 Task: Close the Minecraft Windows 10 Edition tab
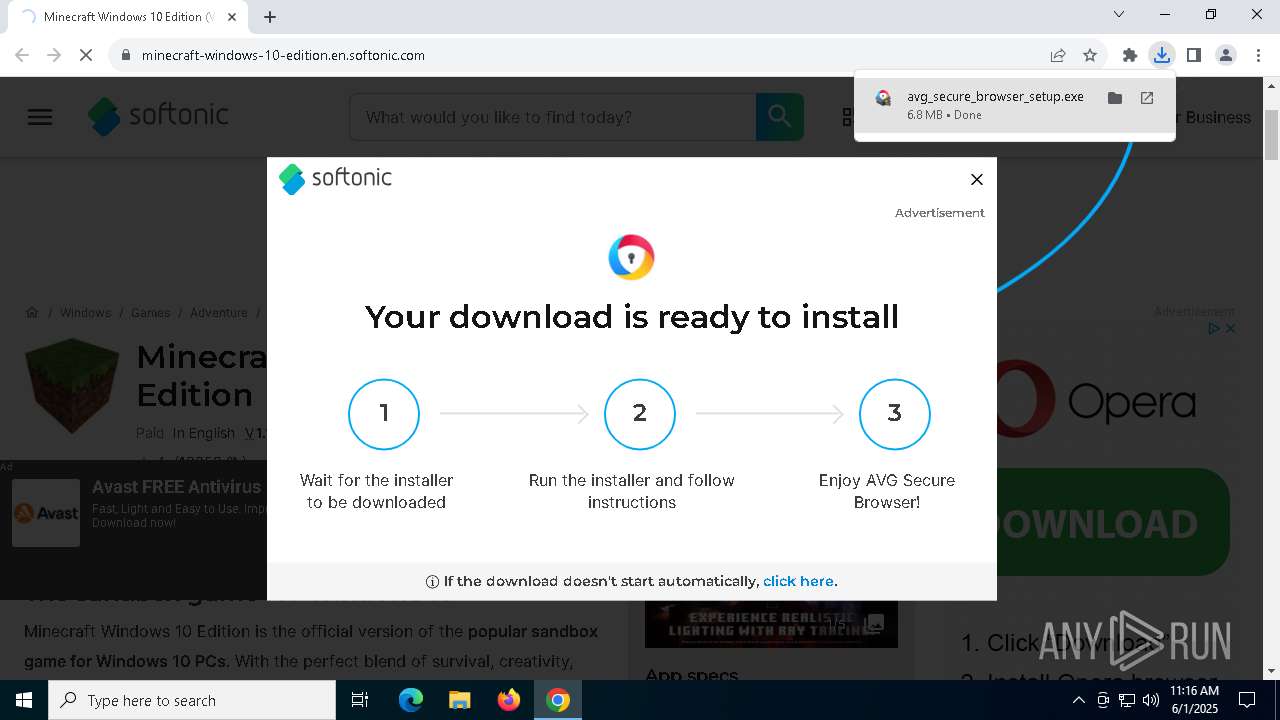(232, 17)
